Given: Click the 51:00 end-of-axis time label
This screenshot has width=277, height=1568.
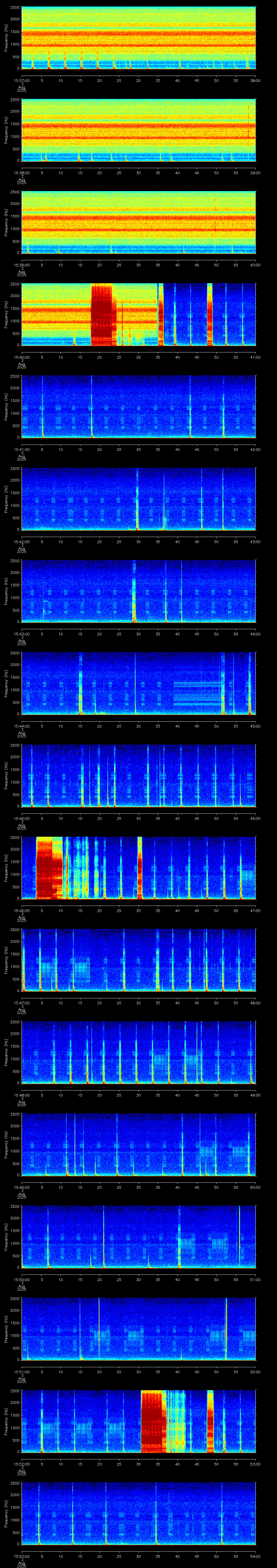Looking at the screenshot, I should [x=255, y=1279].
